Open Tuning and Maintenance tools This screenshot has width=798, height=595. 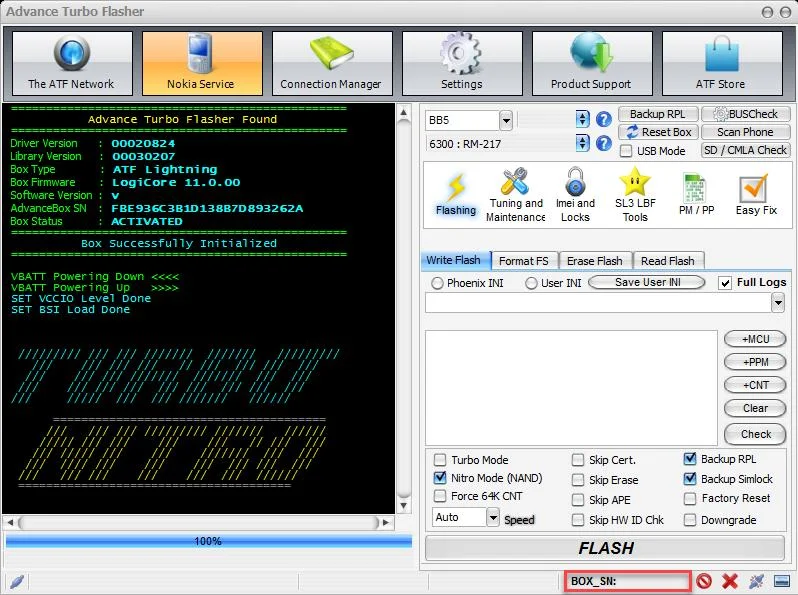point(516,194)
